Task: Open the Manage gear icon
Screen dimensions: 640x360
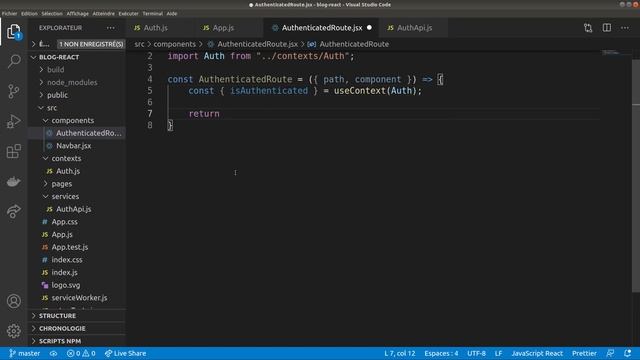Action: (13, 331)
